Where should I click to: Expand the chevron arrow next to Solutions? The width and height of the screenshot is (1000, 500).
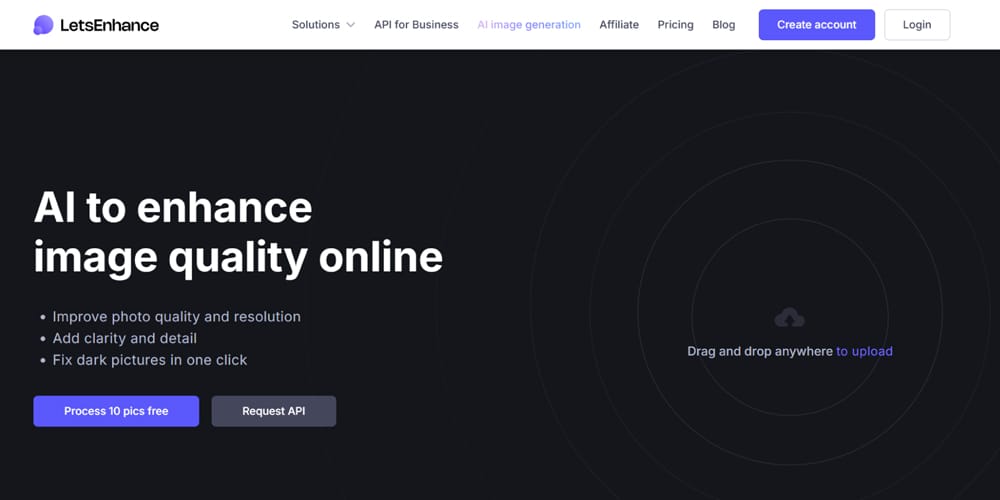click(351, 25)
